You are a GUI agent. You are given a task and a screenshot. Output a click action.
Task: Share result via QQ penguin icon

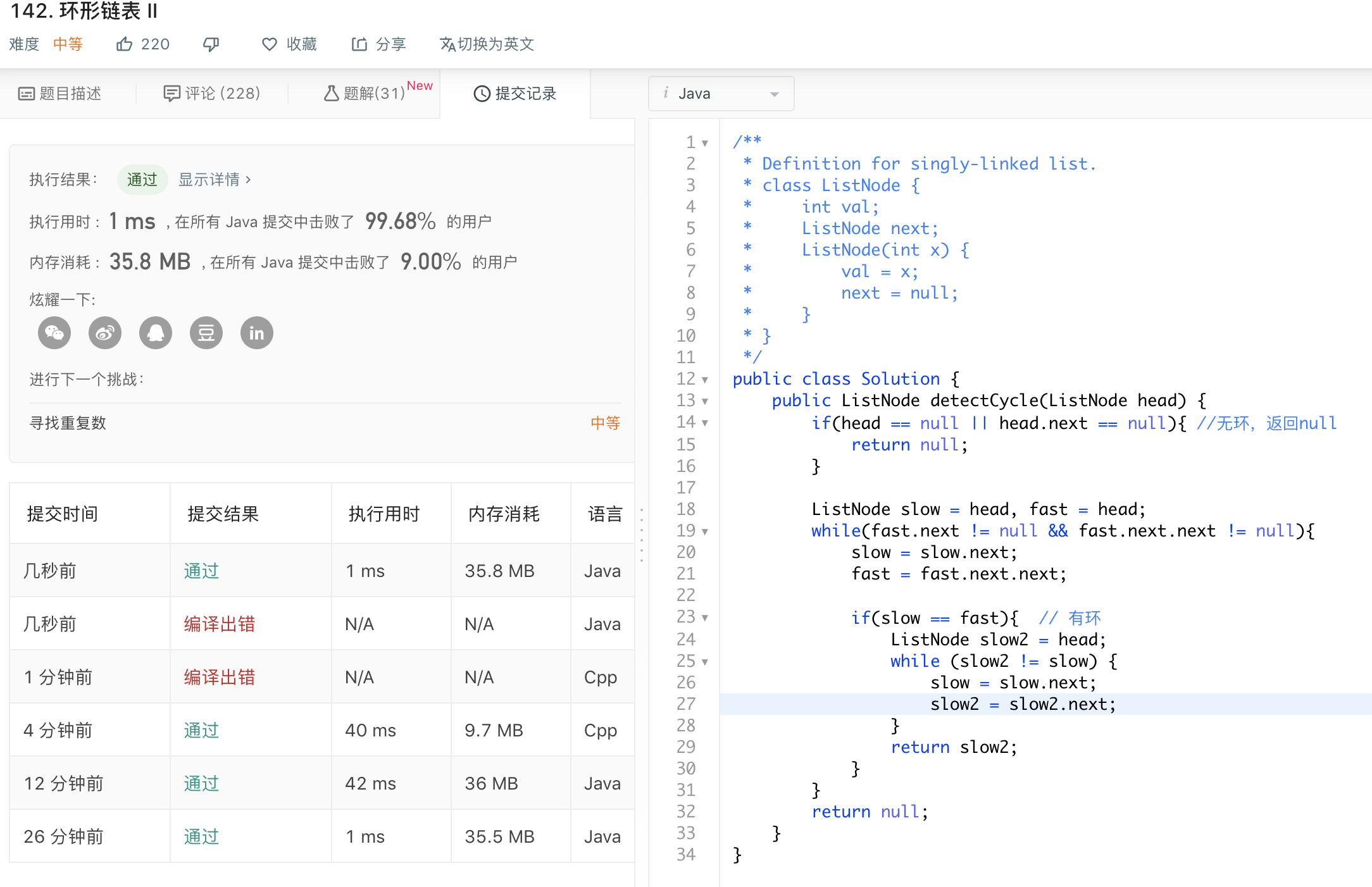[x=156, y=333]
